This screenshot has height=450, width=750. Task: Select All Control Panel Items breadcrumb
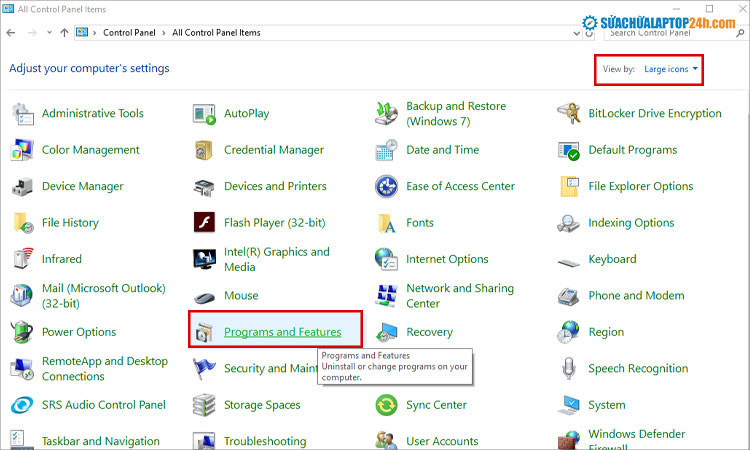tap(216, 33)
